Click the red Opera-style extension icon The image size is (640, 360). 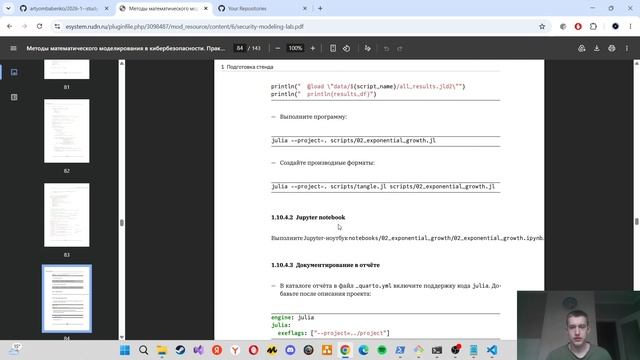(x=578, y=27)
